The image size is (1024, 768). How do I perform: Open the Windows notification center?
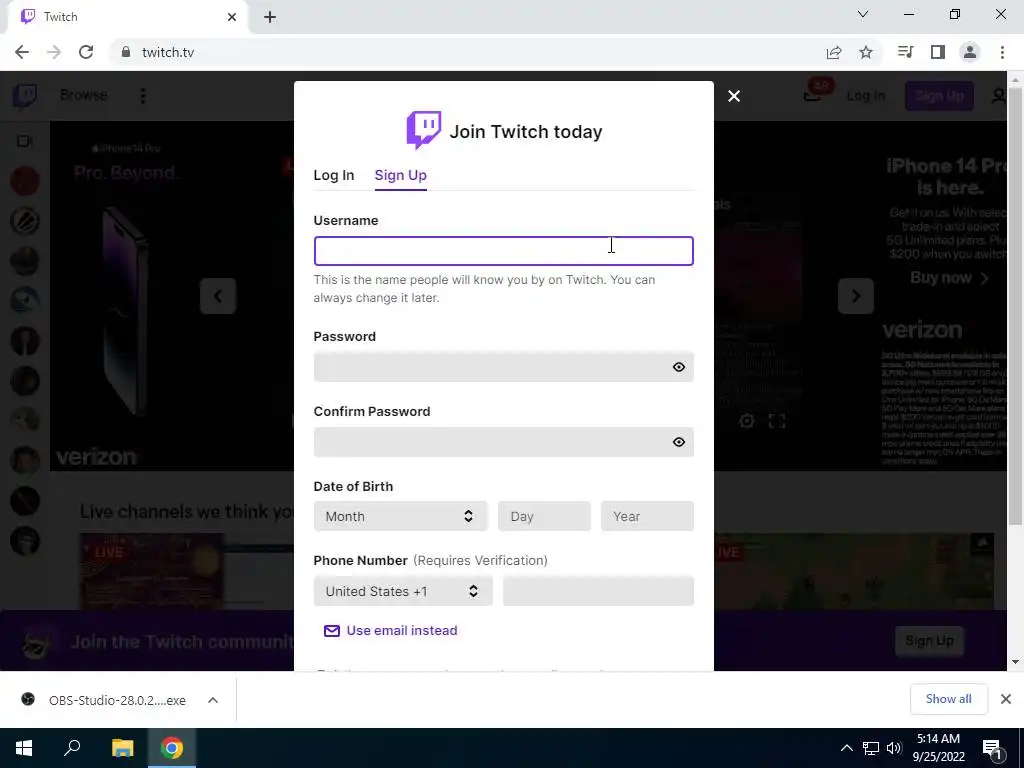coord(992,748)
